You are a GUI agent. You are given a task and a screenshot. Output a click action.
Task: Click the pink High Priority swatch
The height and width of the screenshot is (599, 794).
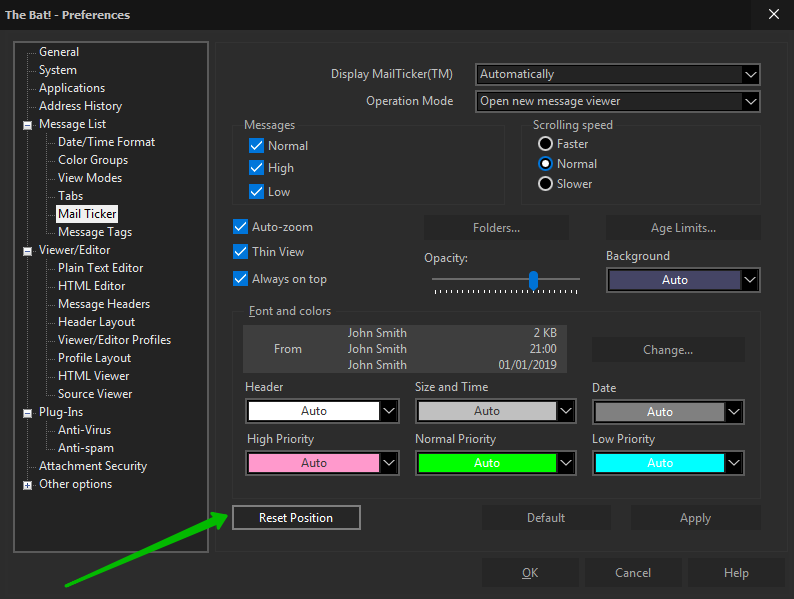click(x=314, y=463)
